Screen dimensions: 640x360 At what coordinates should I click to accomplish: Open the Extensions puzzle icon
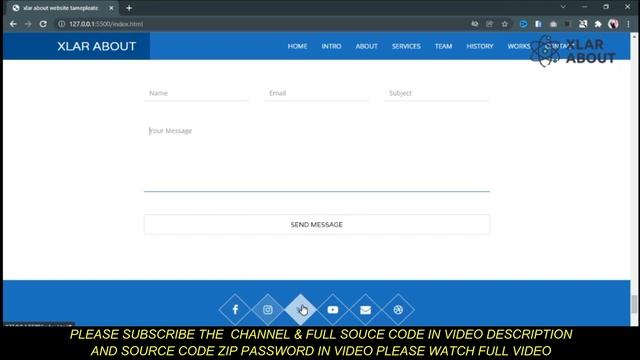click(x=598, y=24)
